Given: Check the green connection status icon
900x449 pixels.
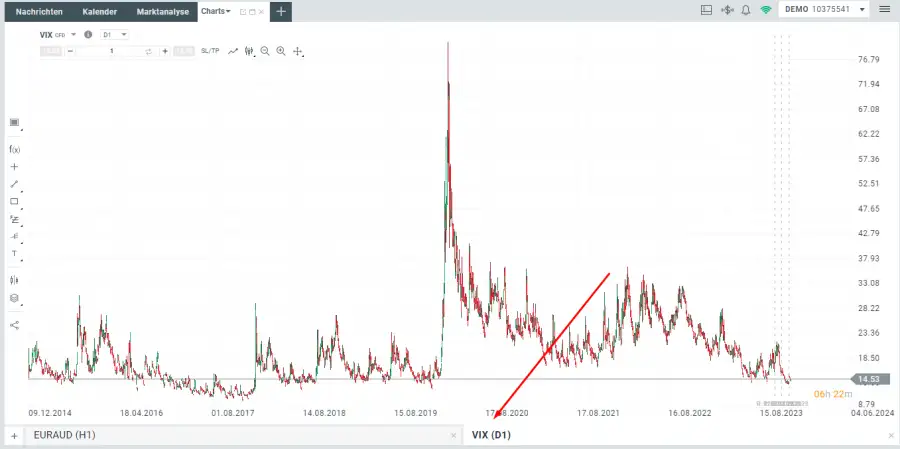Looking at the screenshot, I should [766, 10].
